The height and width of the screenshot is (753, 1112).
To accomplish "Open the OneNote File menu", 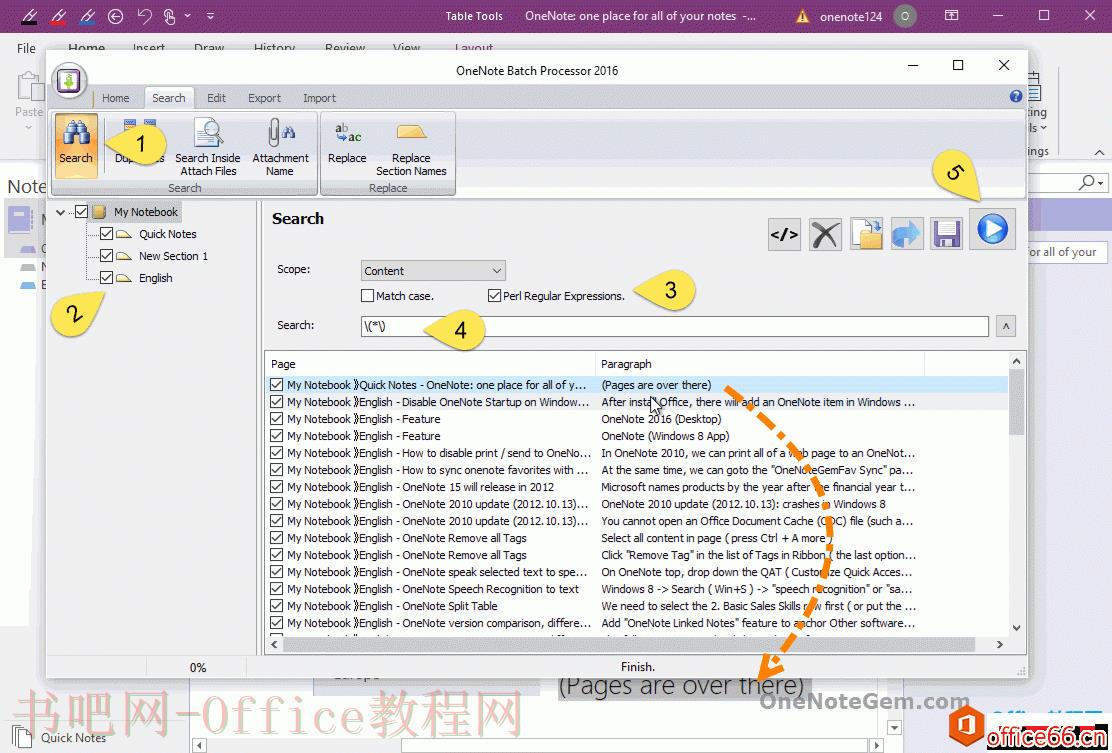I will coord(26,48).
